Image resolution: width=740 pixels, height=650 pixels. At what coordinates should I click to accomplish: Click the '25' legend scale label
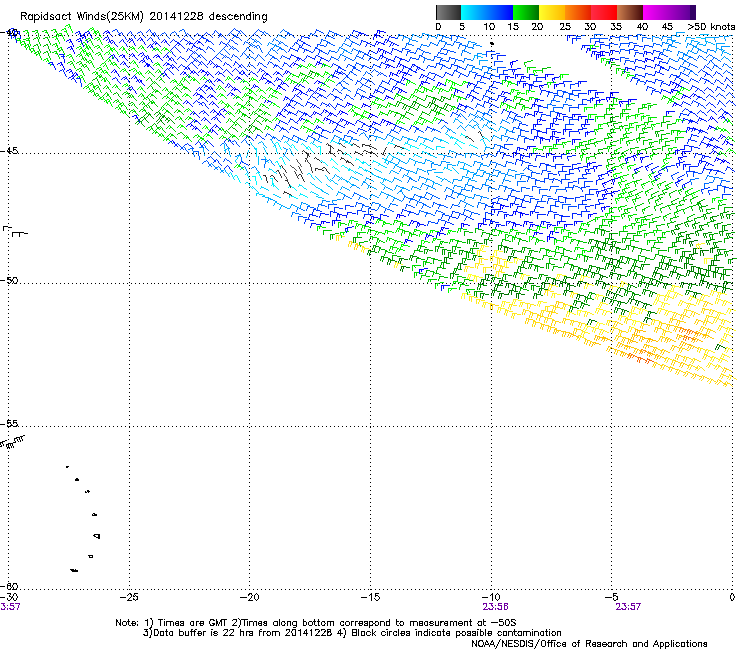click(565, 27)
